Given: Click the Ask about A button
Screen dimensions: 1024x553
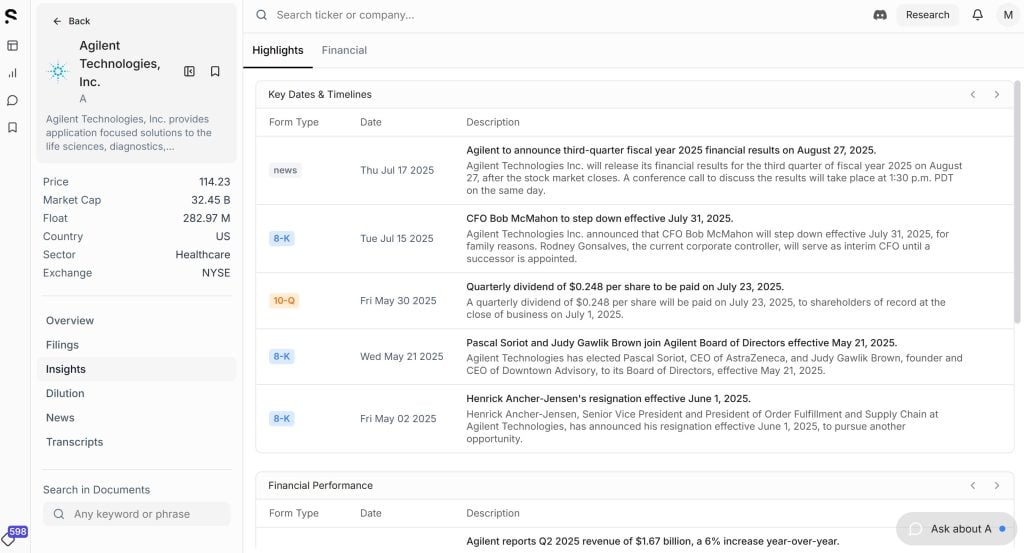Looking at the screenshot, I should pyautogui.click(x=956, y=529).
